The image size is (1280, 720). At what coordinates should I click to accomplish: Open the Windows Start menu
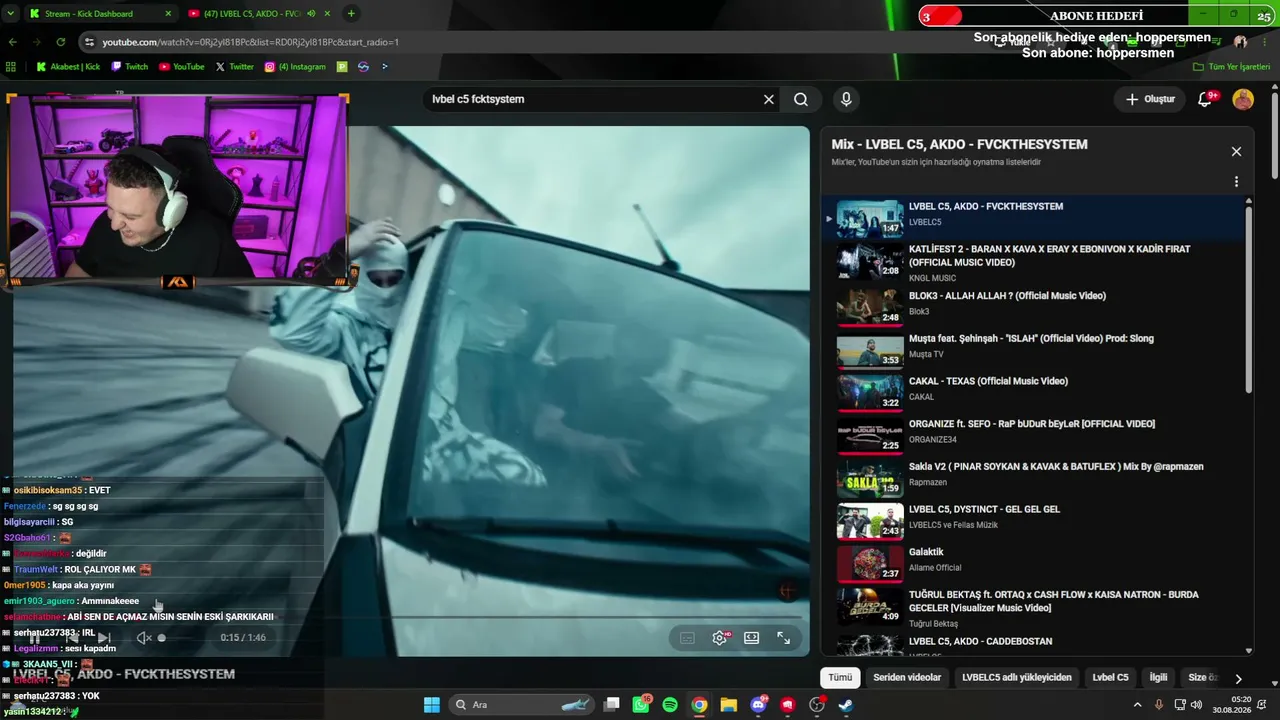coord(431,705)
